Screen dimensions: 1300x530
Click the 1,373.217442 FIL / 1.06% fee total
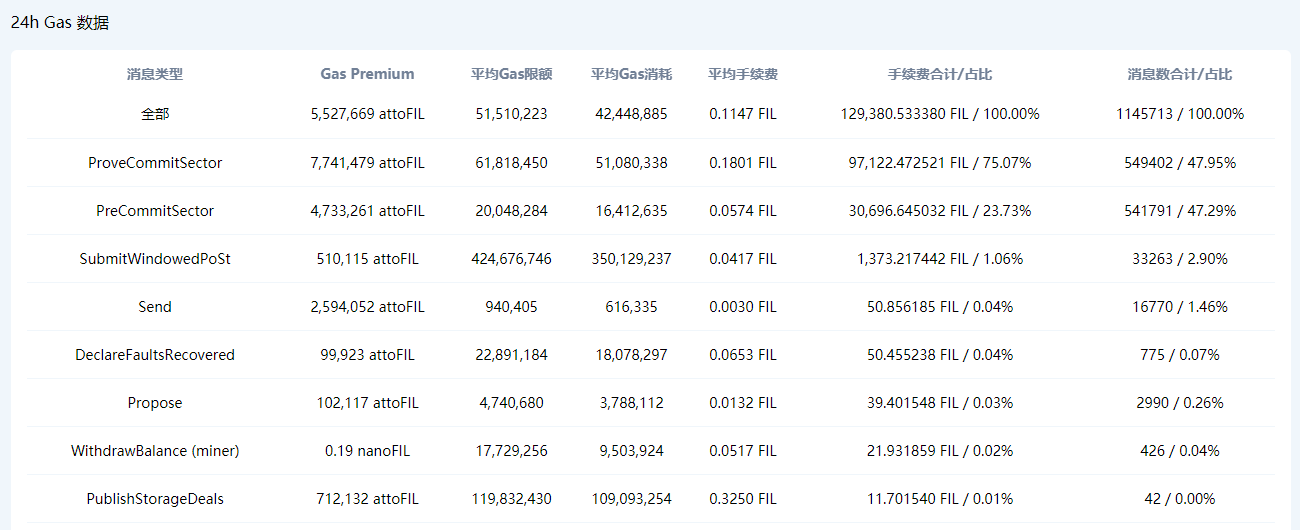click(940, 258)
